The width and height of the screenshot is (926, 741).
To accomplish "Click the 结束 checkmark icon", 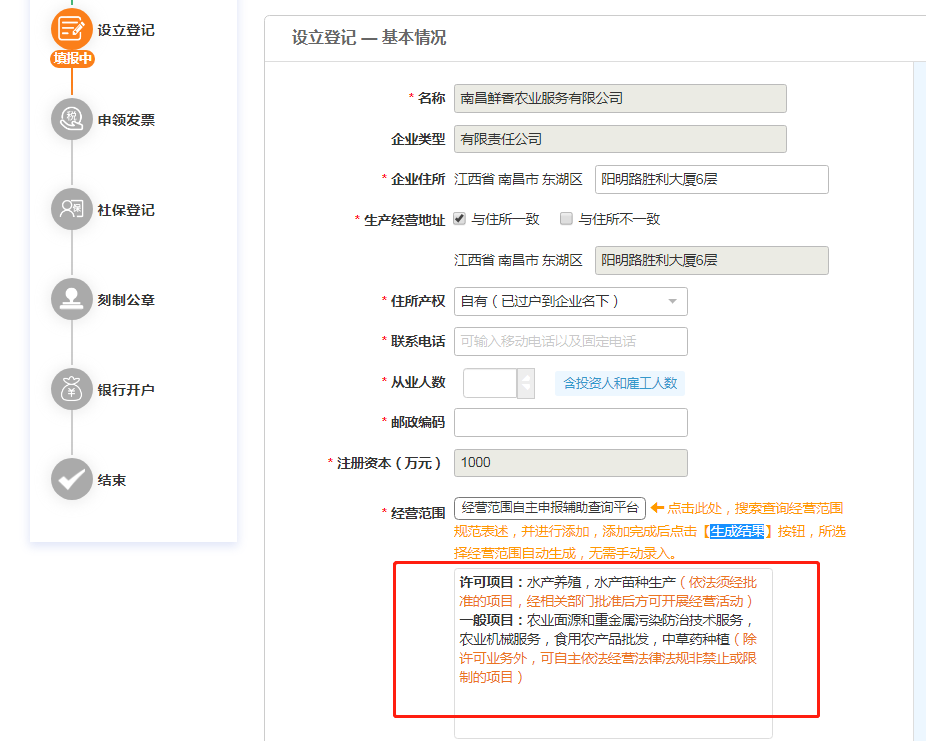I will 72,480.
